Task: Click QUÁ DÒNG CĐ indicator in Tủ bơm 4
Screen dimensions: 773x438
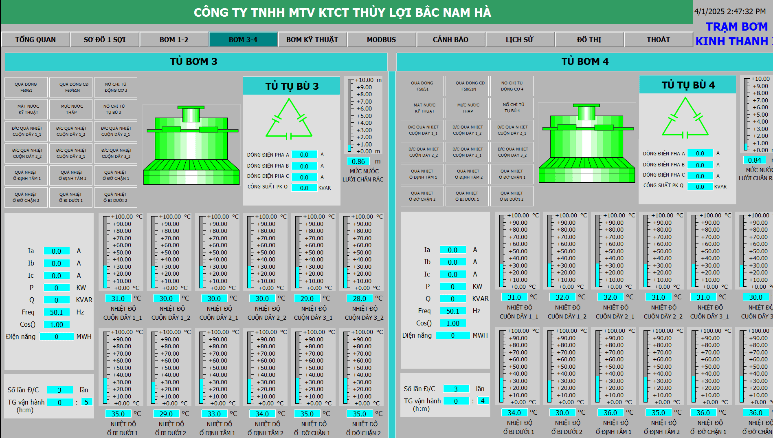Action: 467,86
